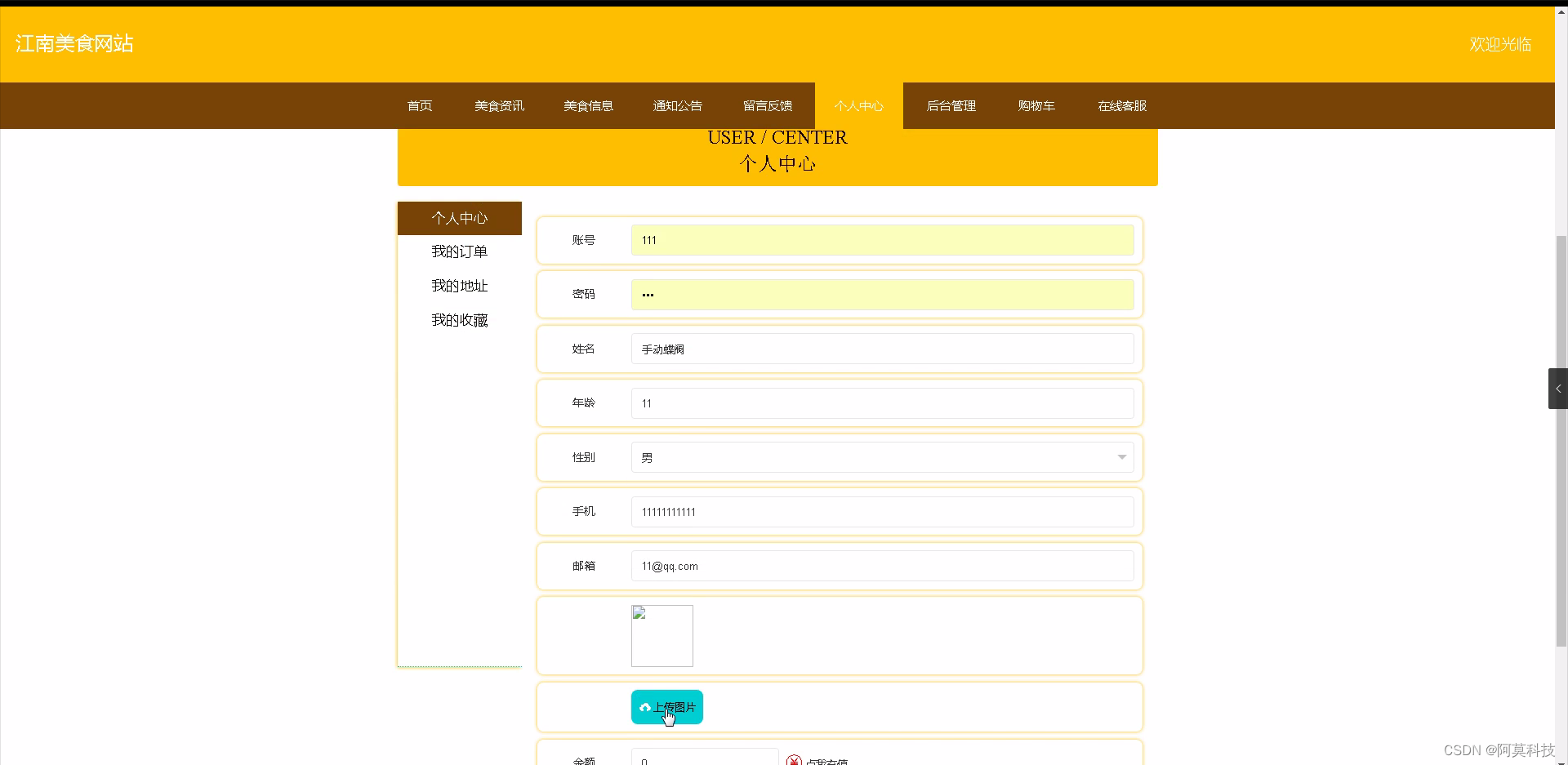Open 我的收藏 in the sidebar
This screenshot has width=1568, height=765.
click(458, 320)
